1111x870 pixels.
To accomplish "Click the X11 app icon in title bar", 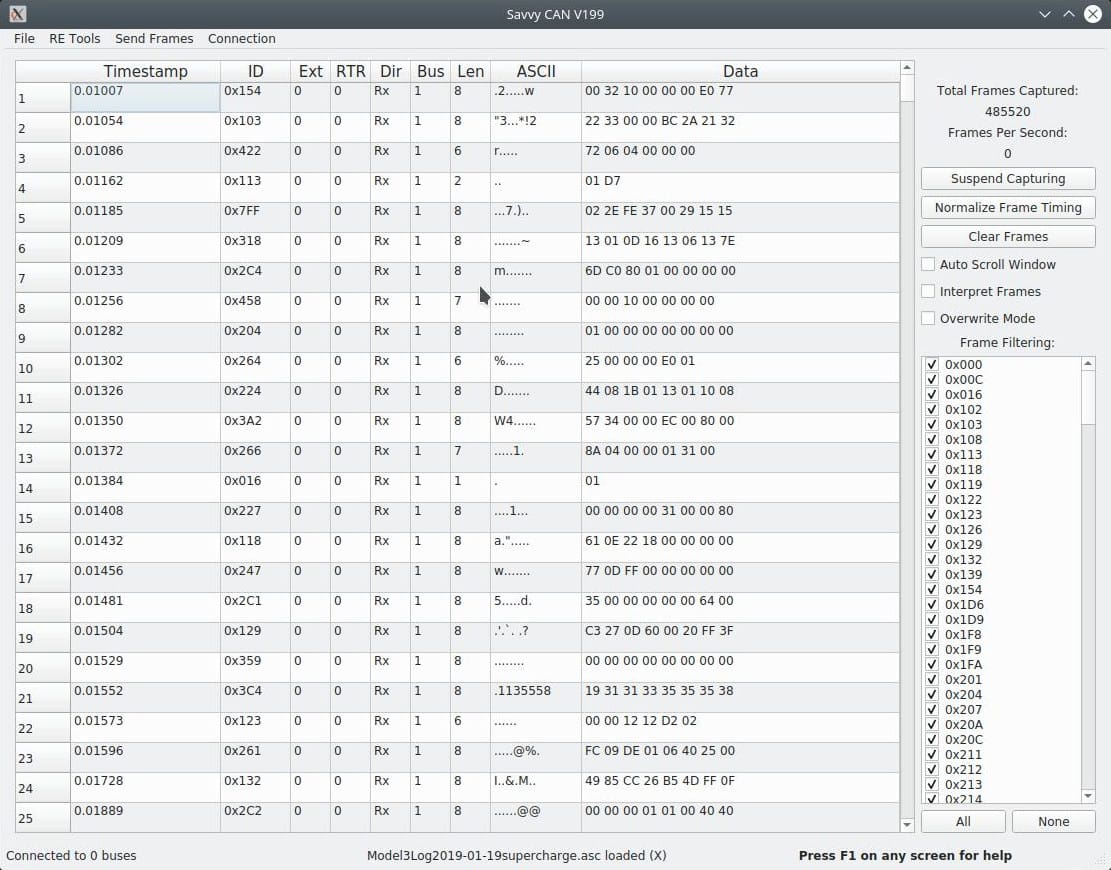I will click(x=18, y=14).
